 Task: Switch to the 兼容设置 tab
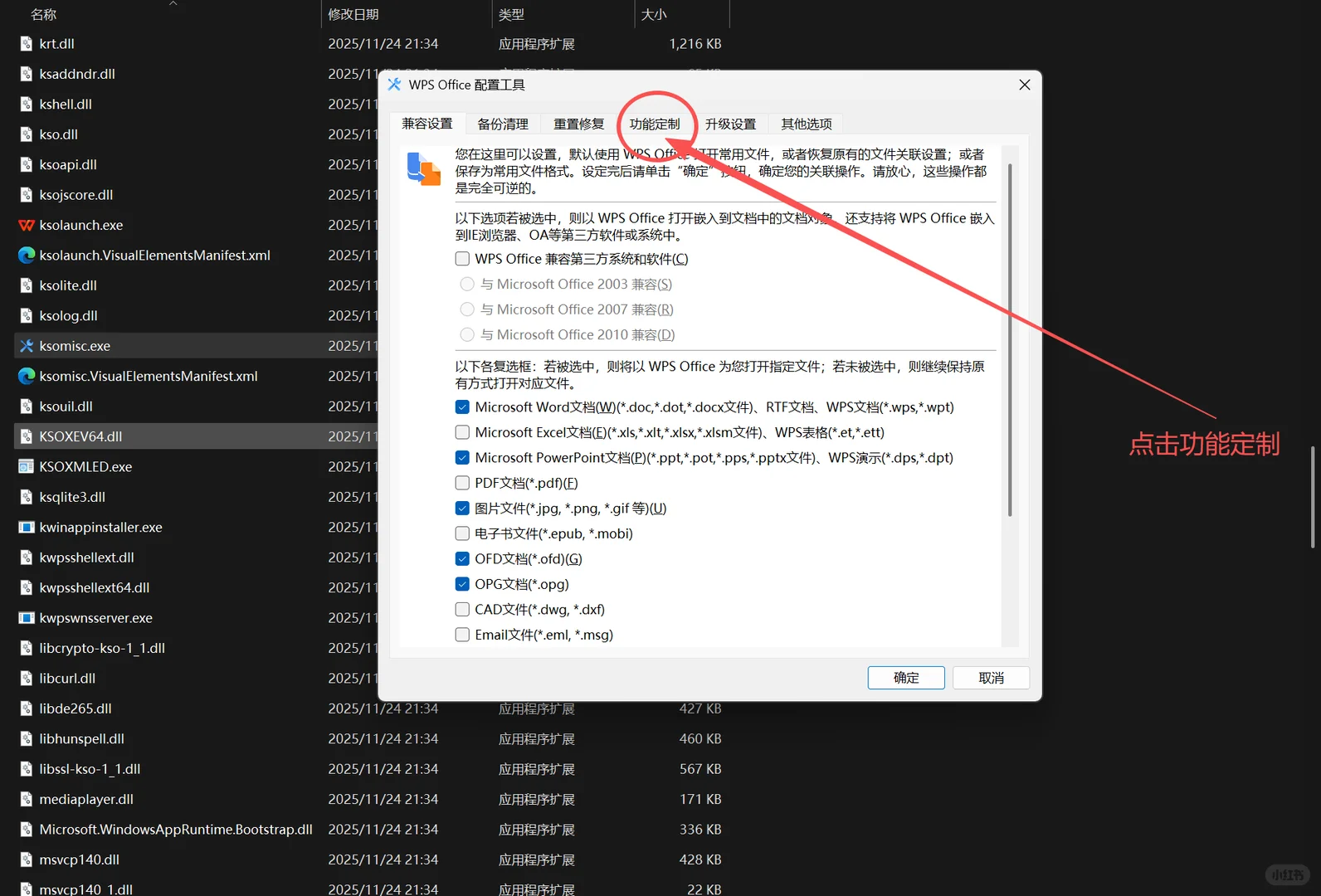pos(427,124)
